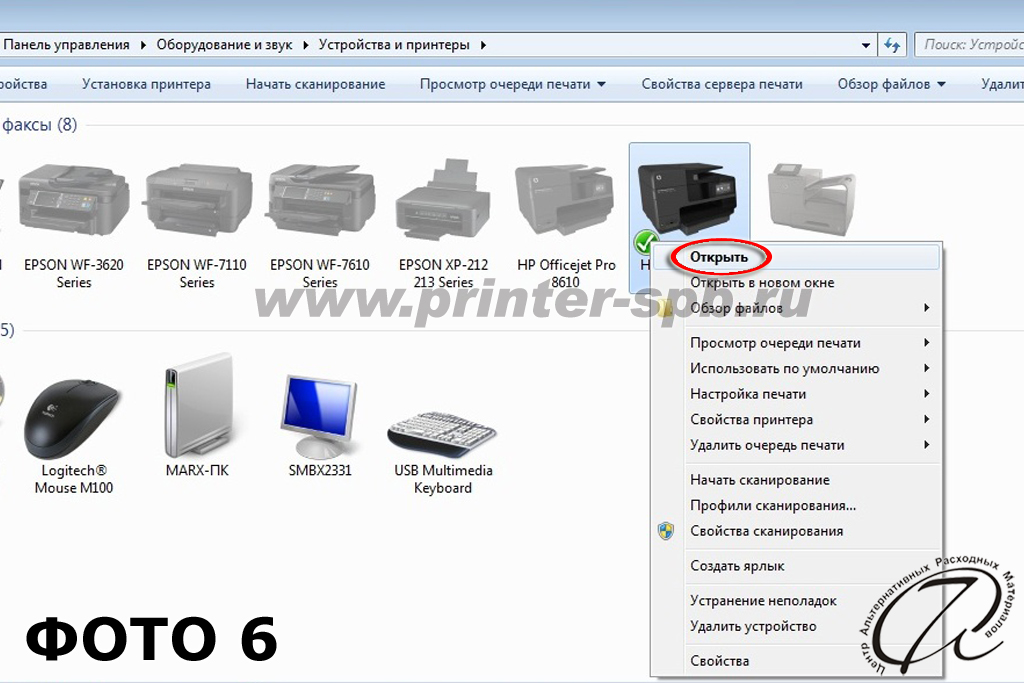1024x683 pixels.
Task: Expand arrow after Панель управления breadcrumb
Action: click(143, 45)
